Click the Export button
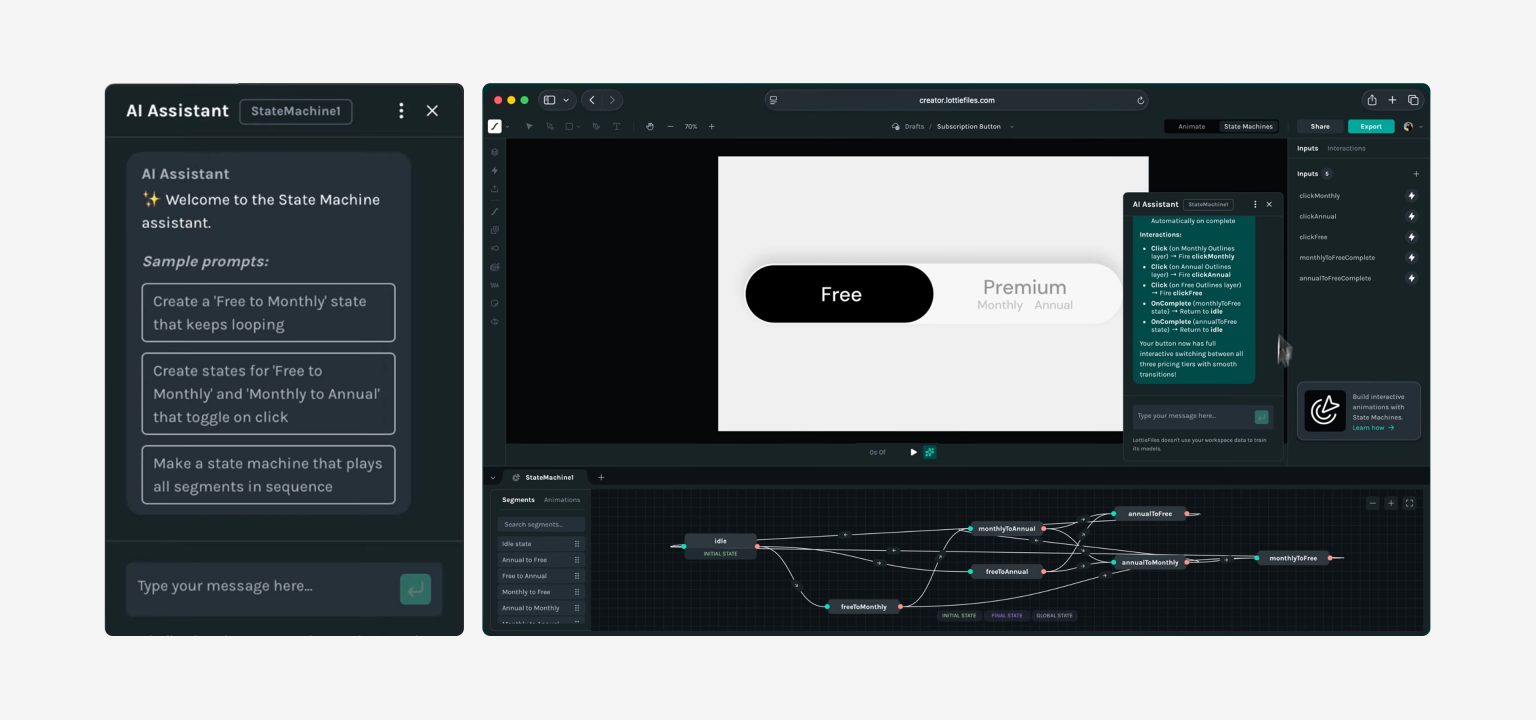Image resolution: width=1536 pixels, height=720 pixels. [x=1370, y=127]
